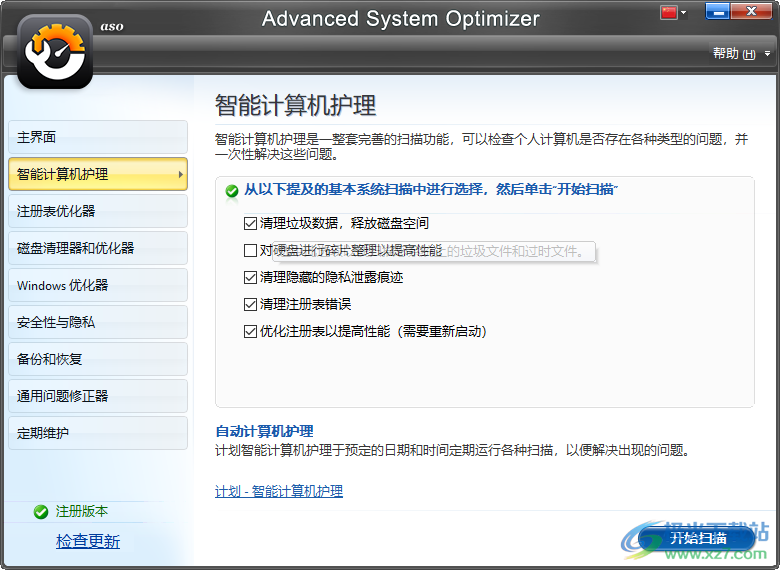This screenshot has width=780, height=570.
Task: Click the 智能计算机护理 page title
Action: 295,105
